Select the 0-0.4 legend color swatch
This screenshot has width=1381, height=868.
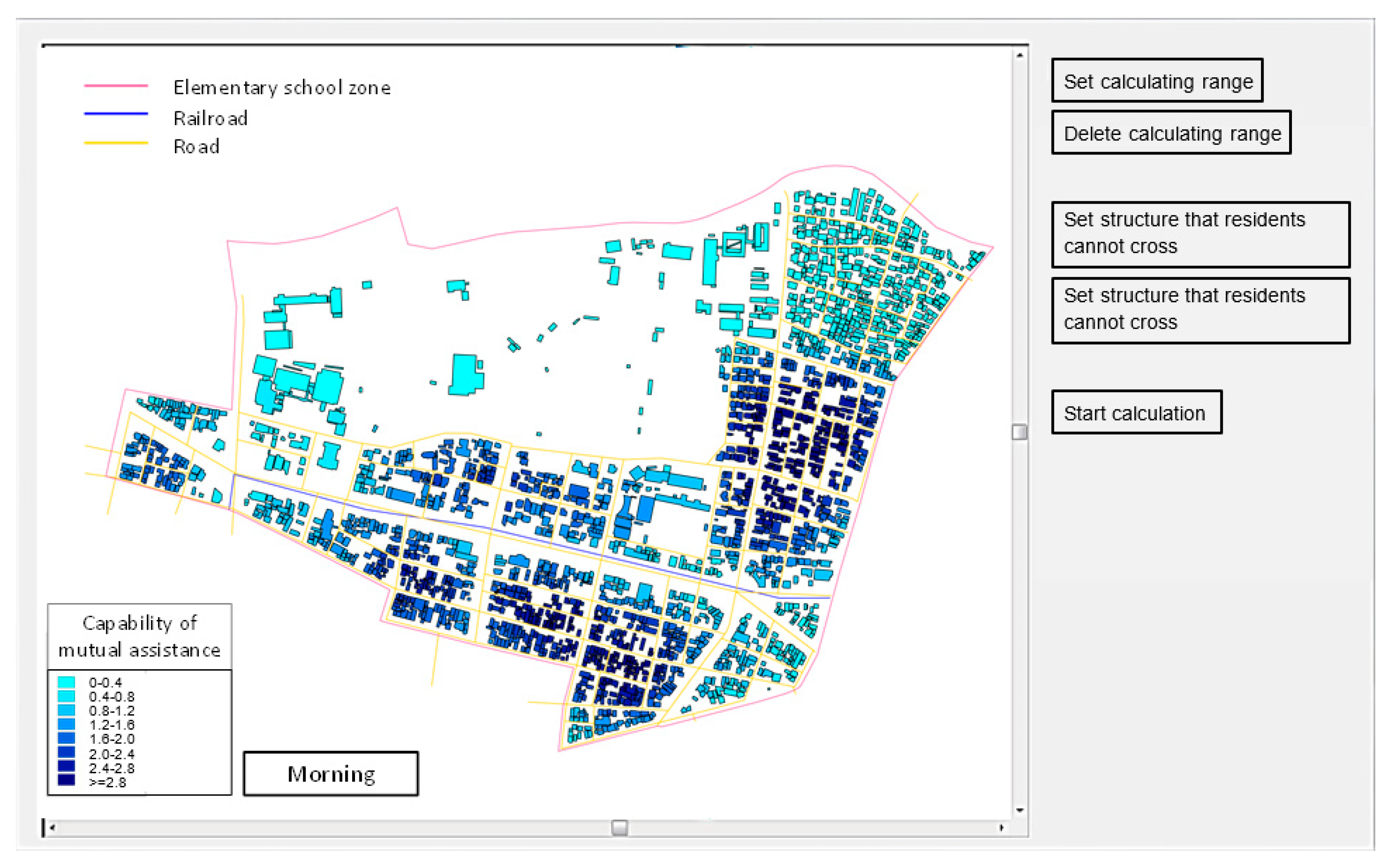coord(67,682)
